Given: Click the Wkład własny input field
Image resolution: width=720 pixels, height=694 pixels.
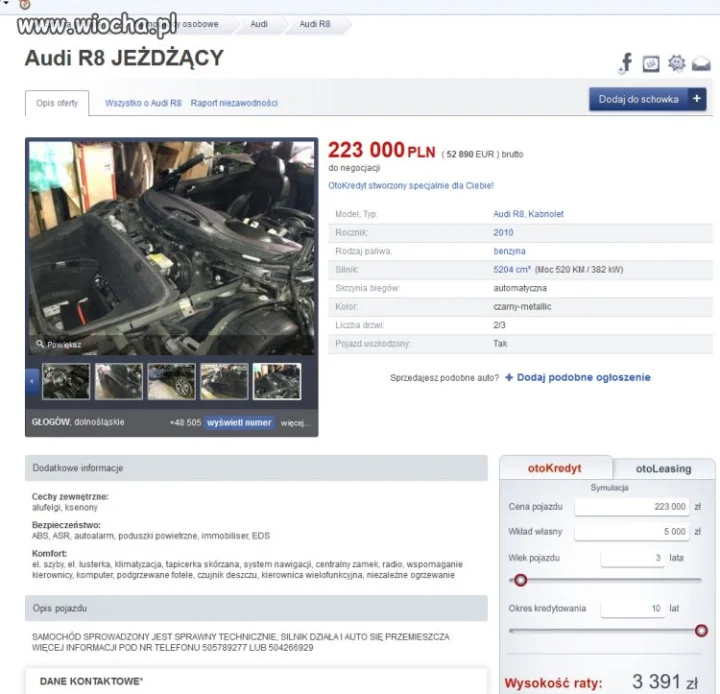Looking at the screenshot, I should point(631,532).
